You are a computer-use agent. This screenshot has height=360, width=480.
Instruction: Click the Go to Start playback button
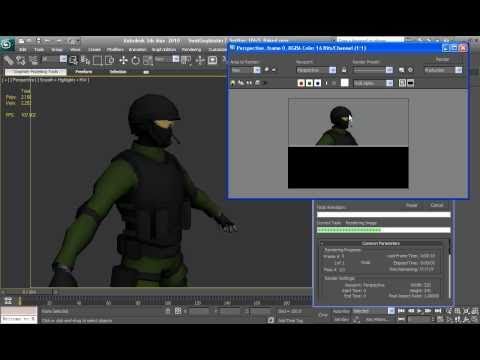point(401,311)
